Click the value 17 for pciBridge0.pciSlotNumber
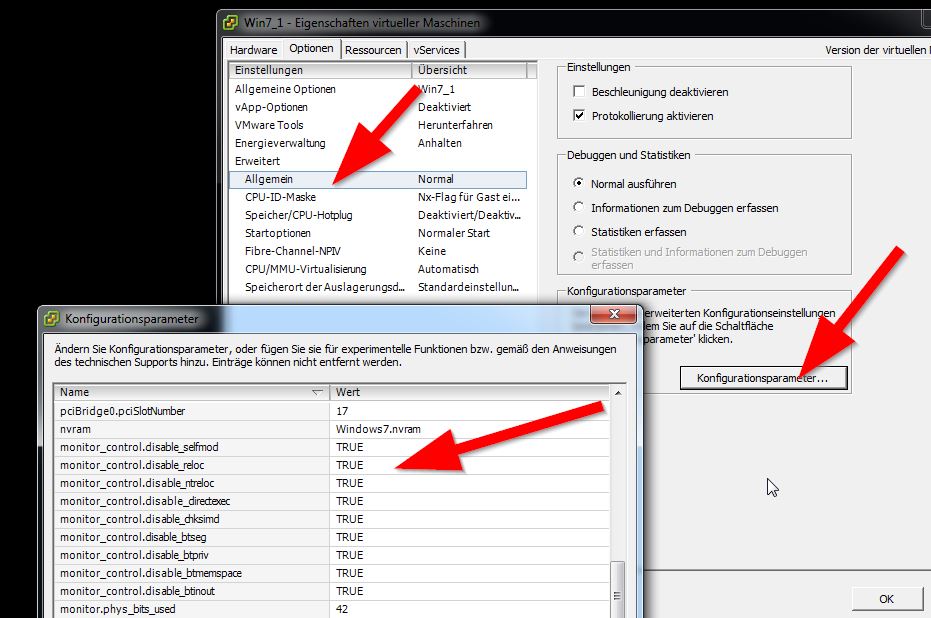The width and height of the screenshot is (931, 618). (x=342, y=411)
